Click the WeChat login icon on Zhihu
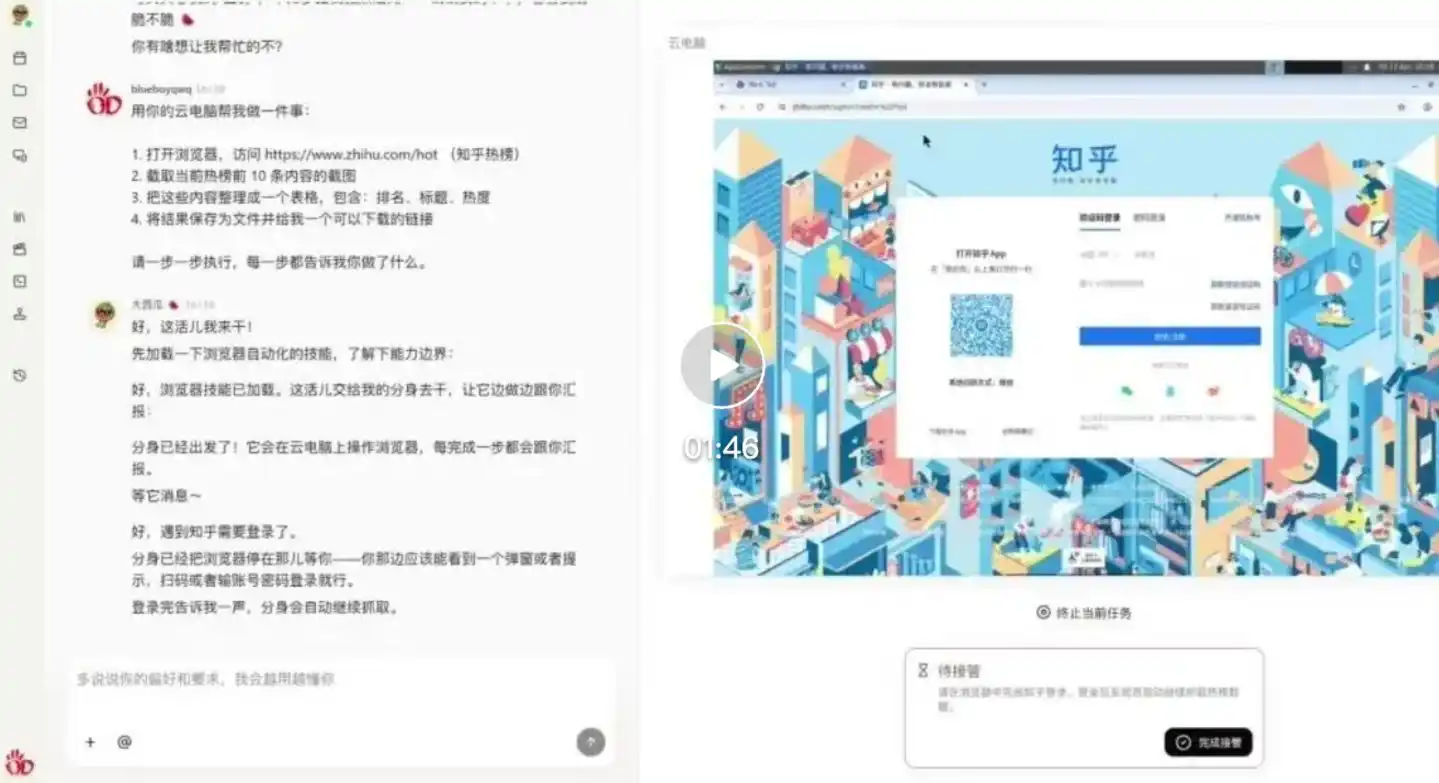Screen dimensions: 1439x783 pos(1127,391)
